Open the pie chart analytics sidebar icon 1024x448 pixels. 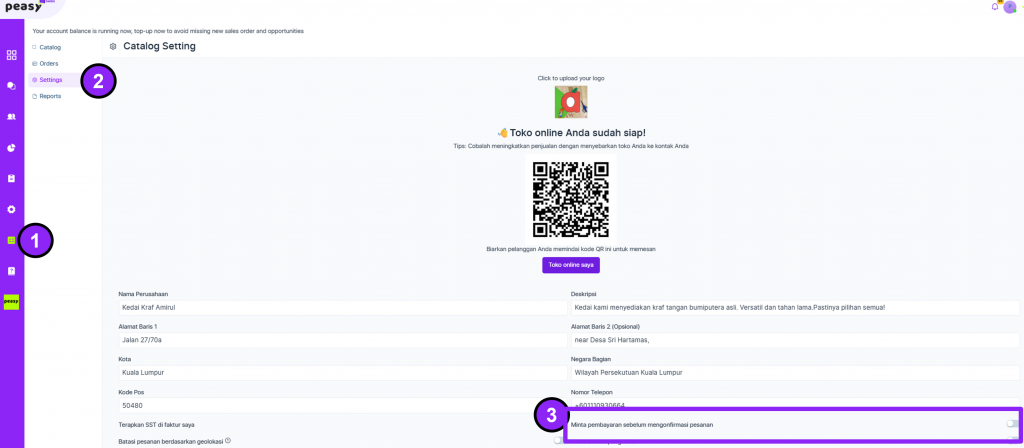11,148
